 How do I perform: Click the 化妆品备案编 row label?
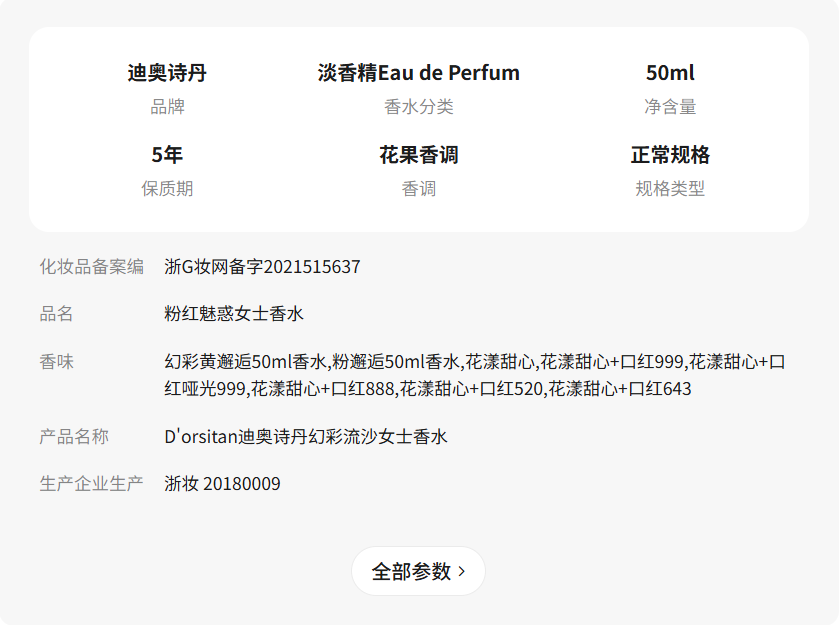(x=92, y=267)
